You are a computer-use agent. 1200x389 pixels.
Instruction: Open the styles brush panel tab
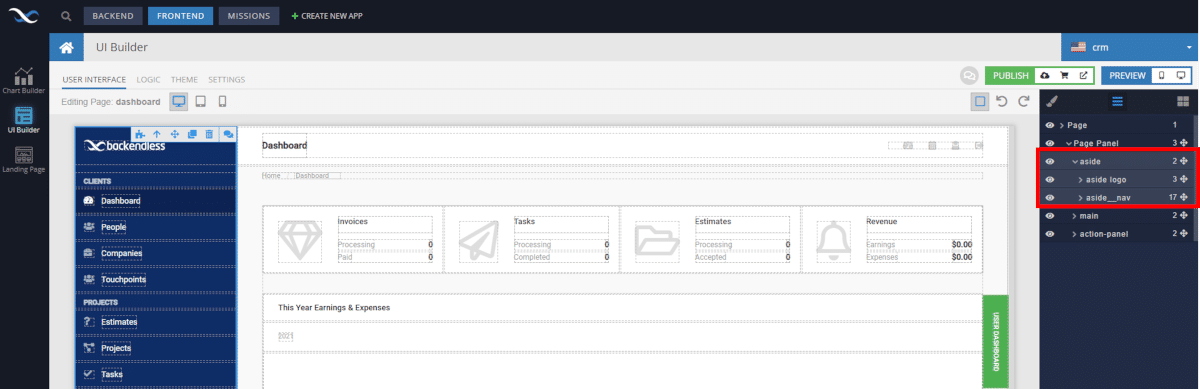point(1051,101)
